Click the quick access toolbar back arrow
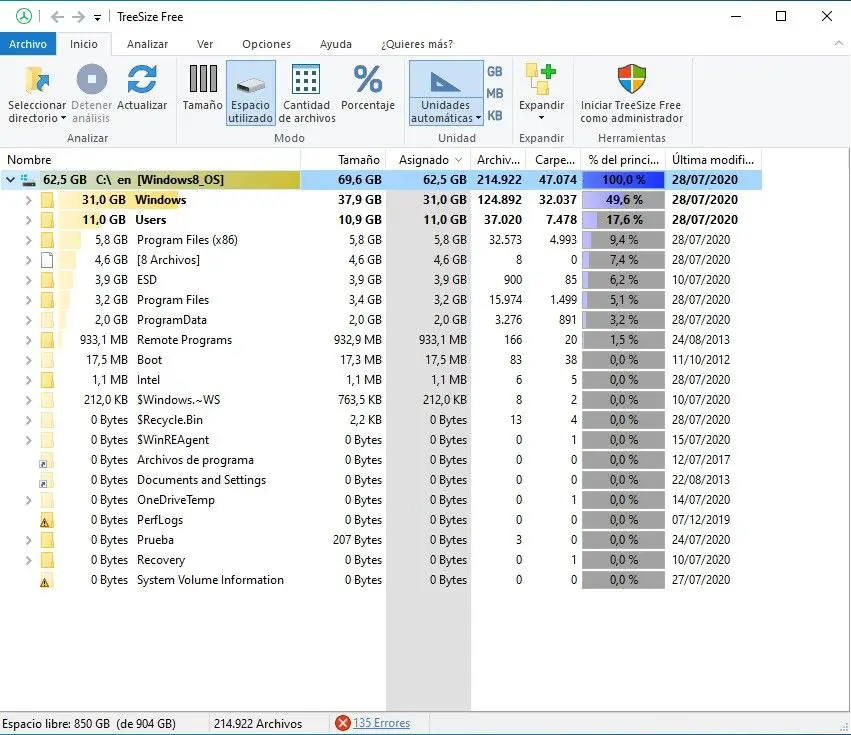 (57, 17)
